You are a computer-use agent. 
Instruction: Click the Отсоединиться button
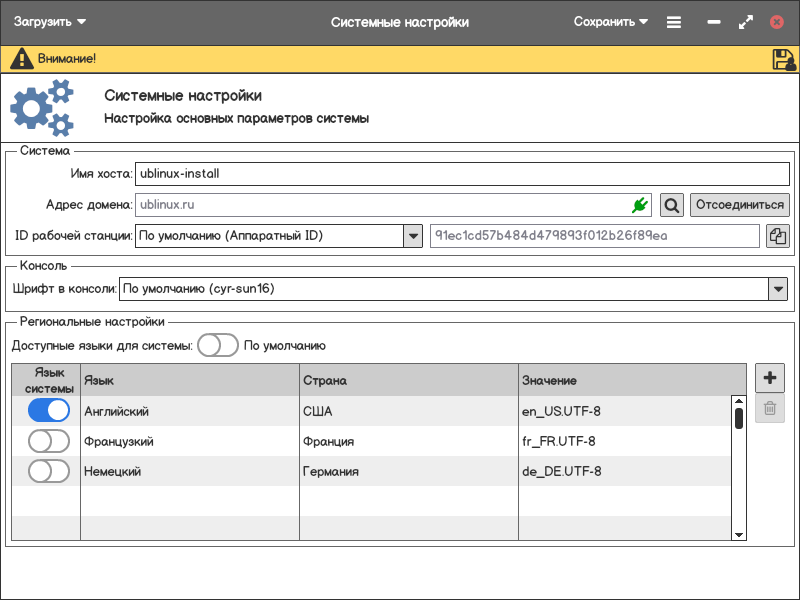point(739,205)
